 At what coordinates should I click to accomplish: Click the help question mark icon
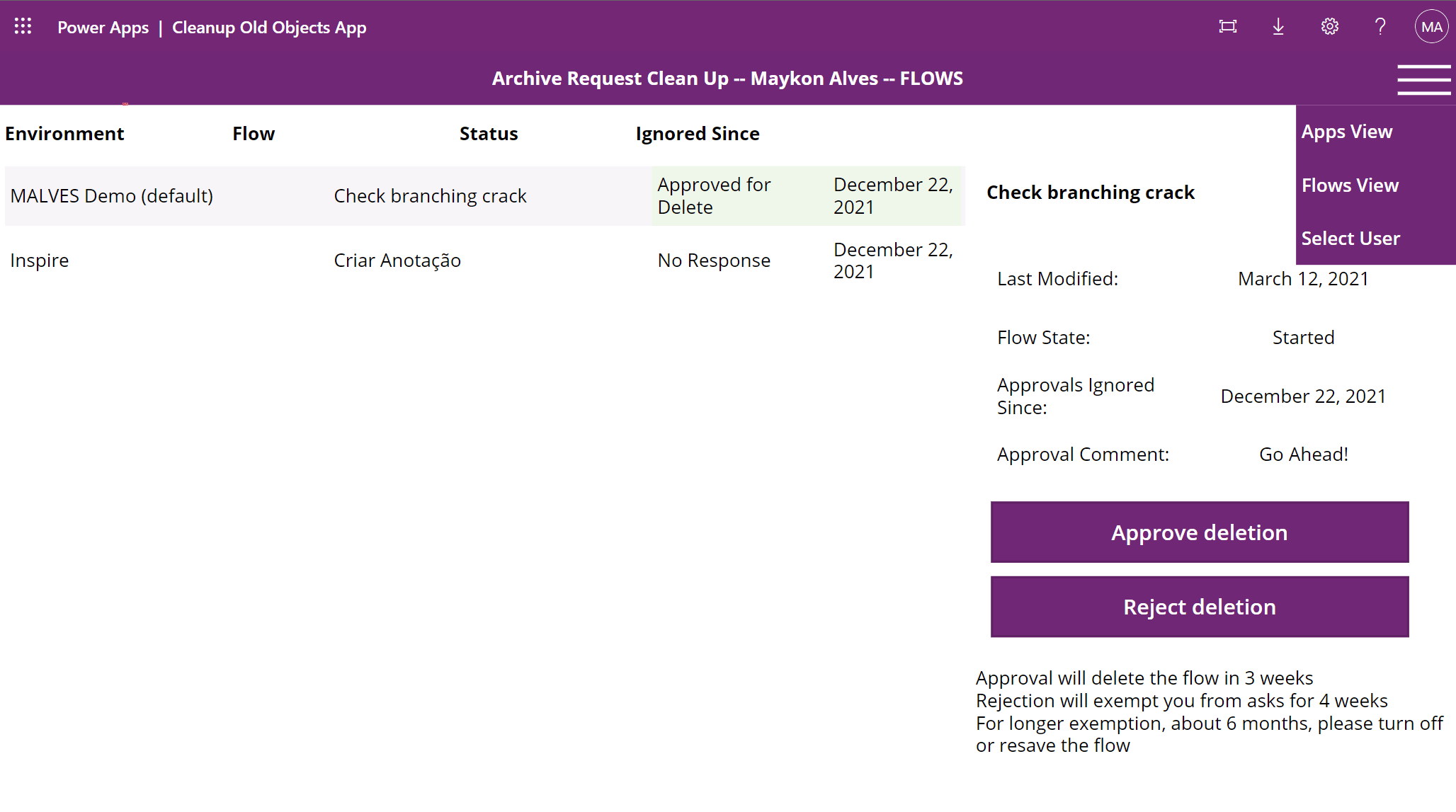point(1380,27)
